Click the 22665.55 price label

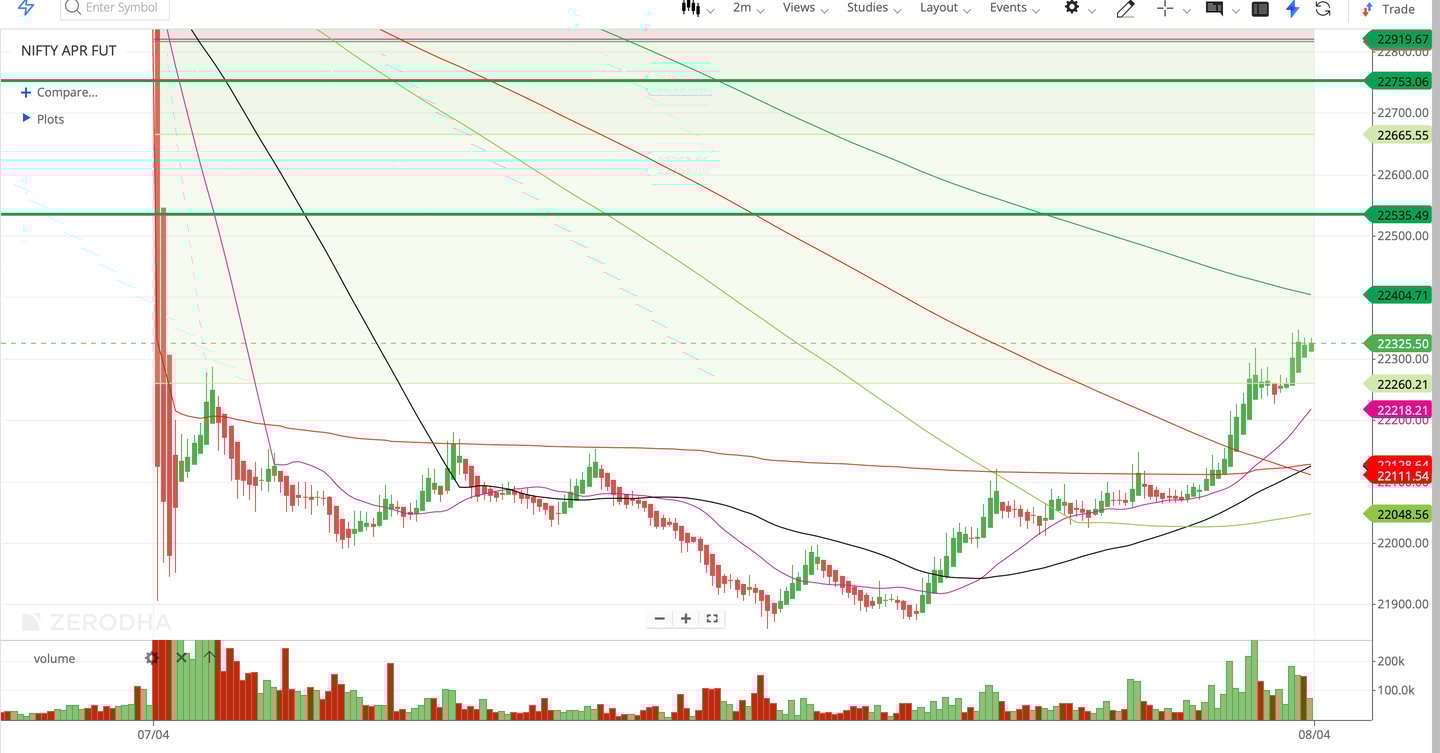pyautogui.click(x=1399, y=135)
